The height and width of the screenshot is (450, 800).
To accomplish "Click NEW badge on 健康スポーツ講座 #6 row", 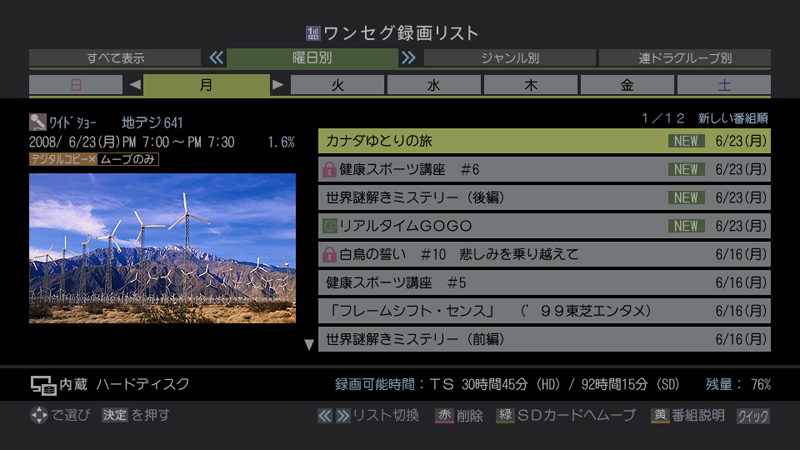I will [686, 169].
